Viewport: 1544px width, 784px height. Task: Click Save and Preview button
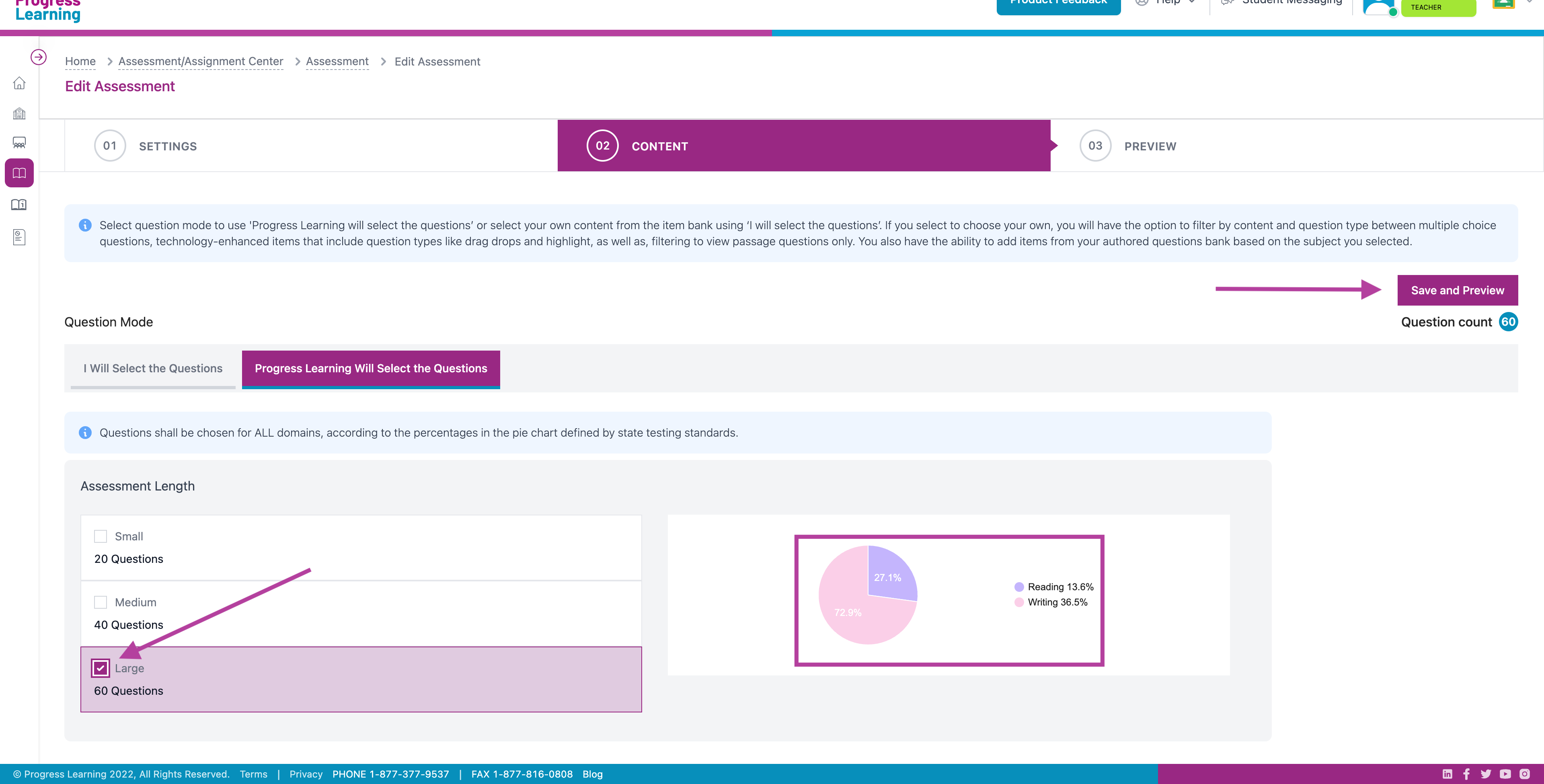[1458, 290]
